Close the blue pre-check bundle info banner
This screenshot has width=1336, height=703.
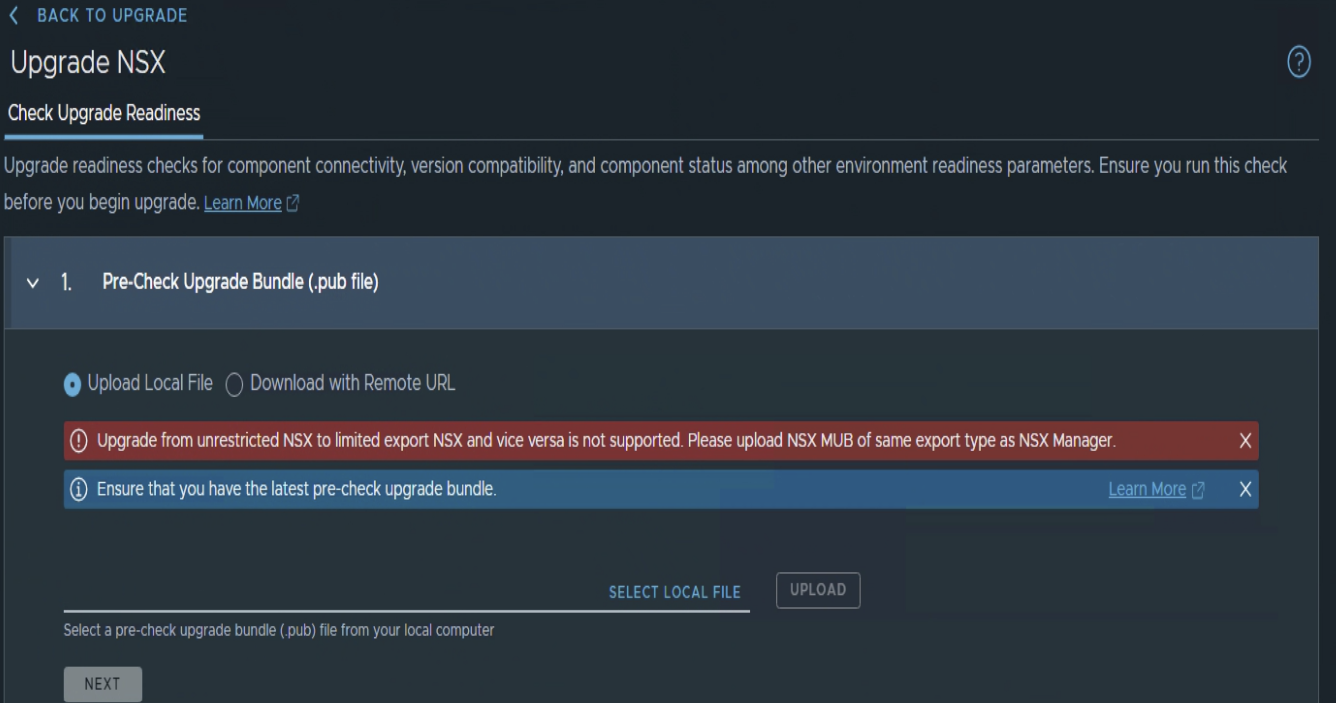tap(1245, 489)
